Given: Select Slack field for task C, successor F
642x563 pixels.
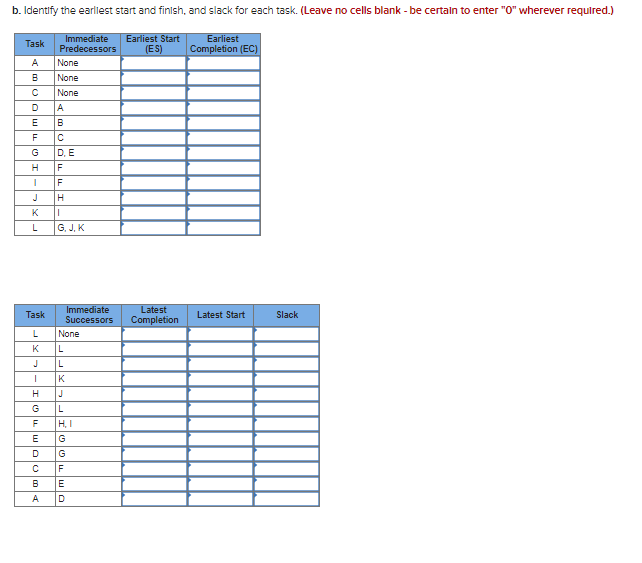Looking at the screenshot, I should click(x=287, y=469).
